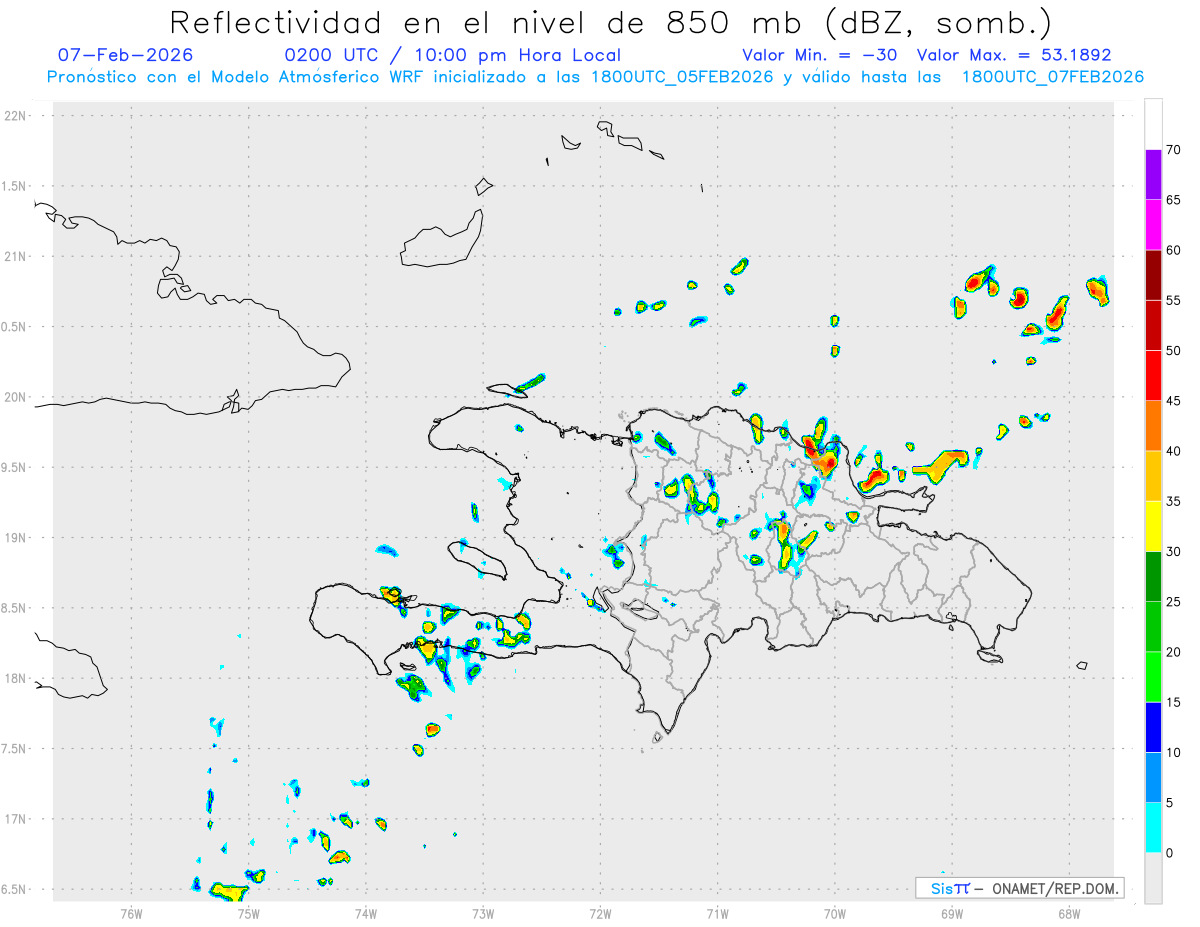Click the colorbar tick label "60"

click(x=1174, y=250)
